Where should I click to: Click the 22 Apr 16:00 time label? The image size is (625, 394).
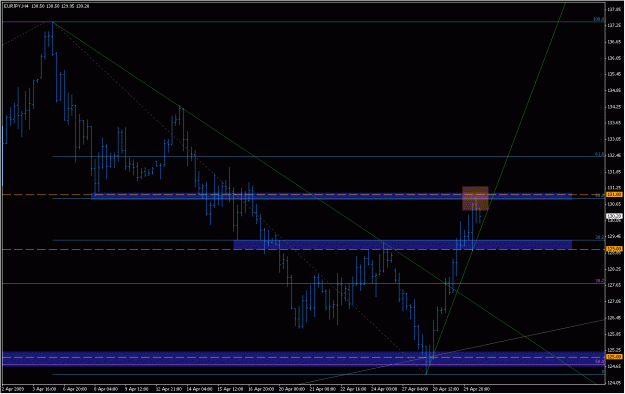(x=354, y=389)
